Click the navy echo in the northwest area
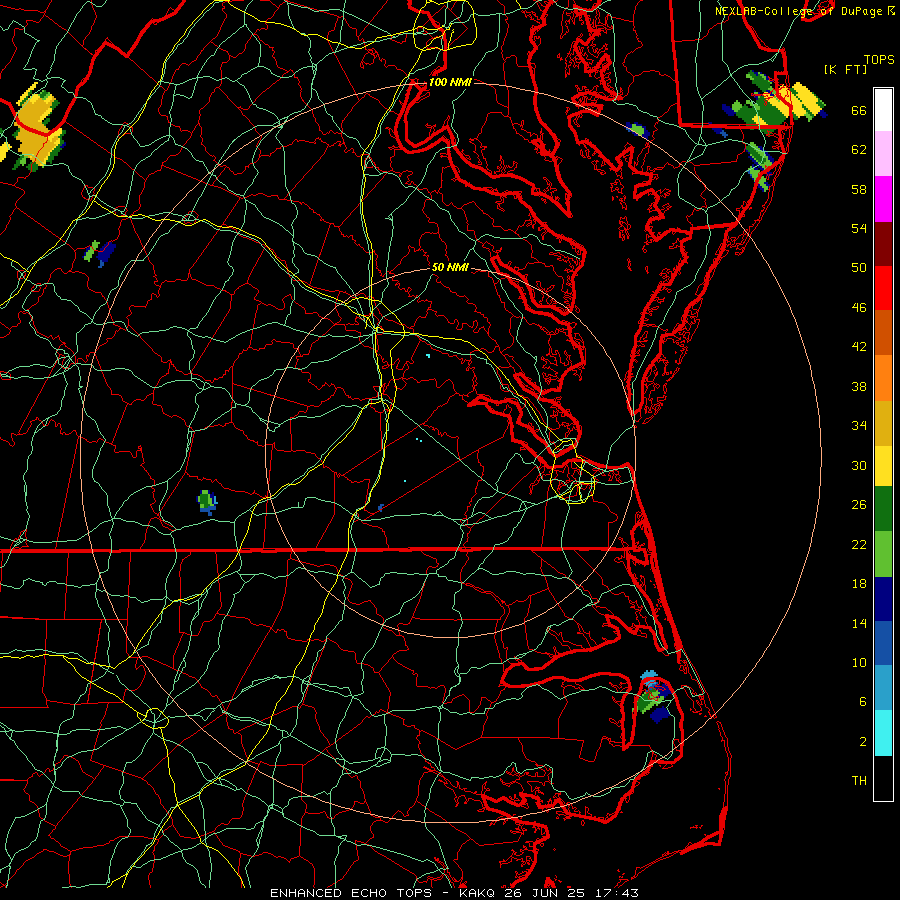Screen dimensions: 900x900 pyautogui.click(x=106, y=253)
